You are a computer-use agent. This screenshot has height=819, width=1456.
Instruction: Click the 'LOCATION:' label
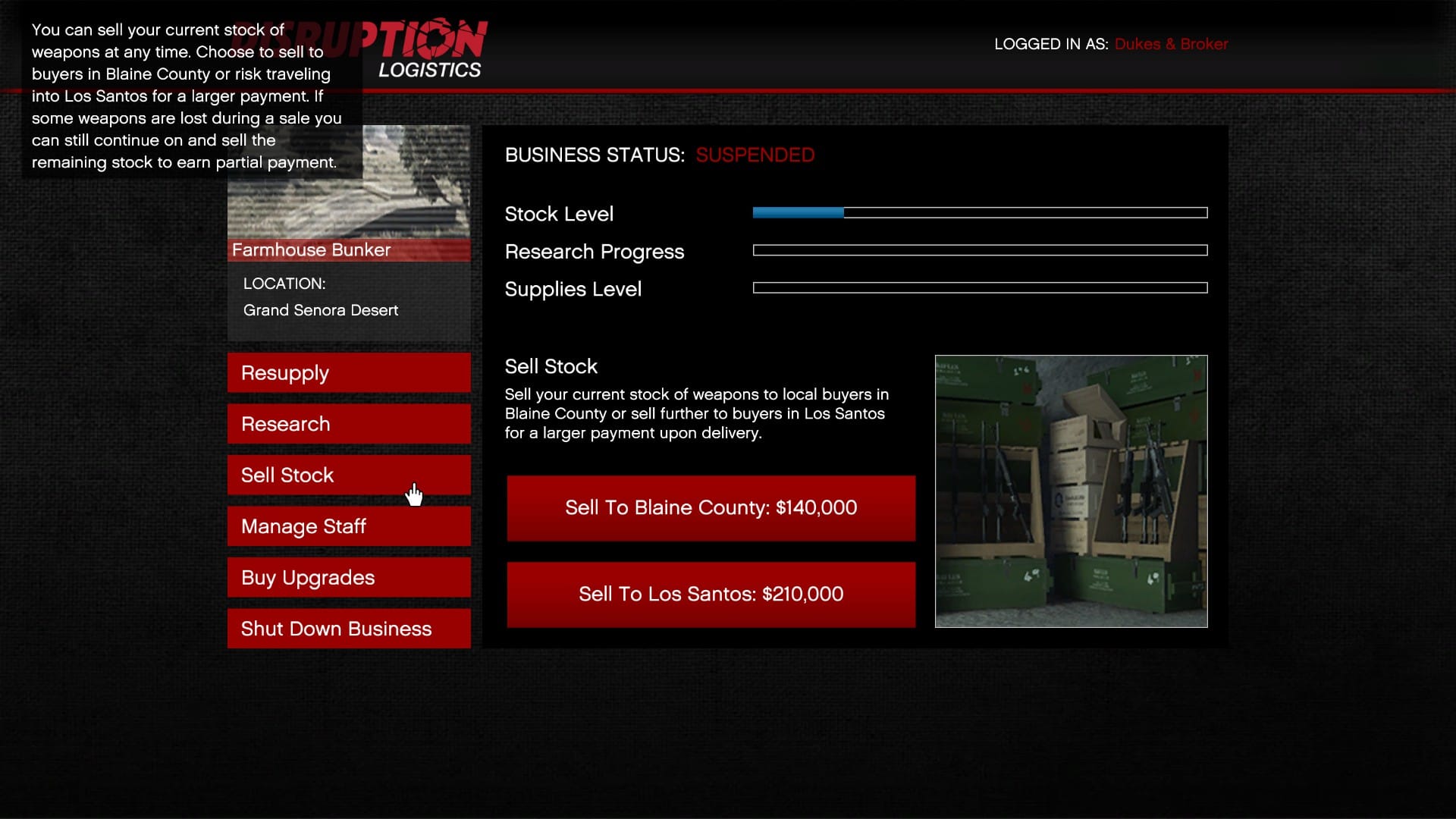[x=284, y=284]
